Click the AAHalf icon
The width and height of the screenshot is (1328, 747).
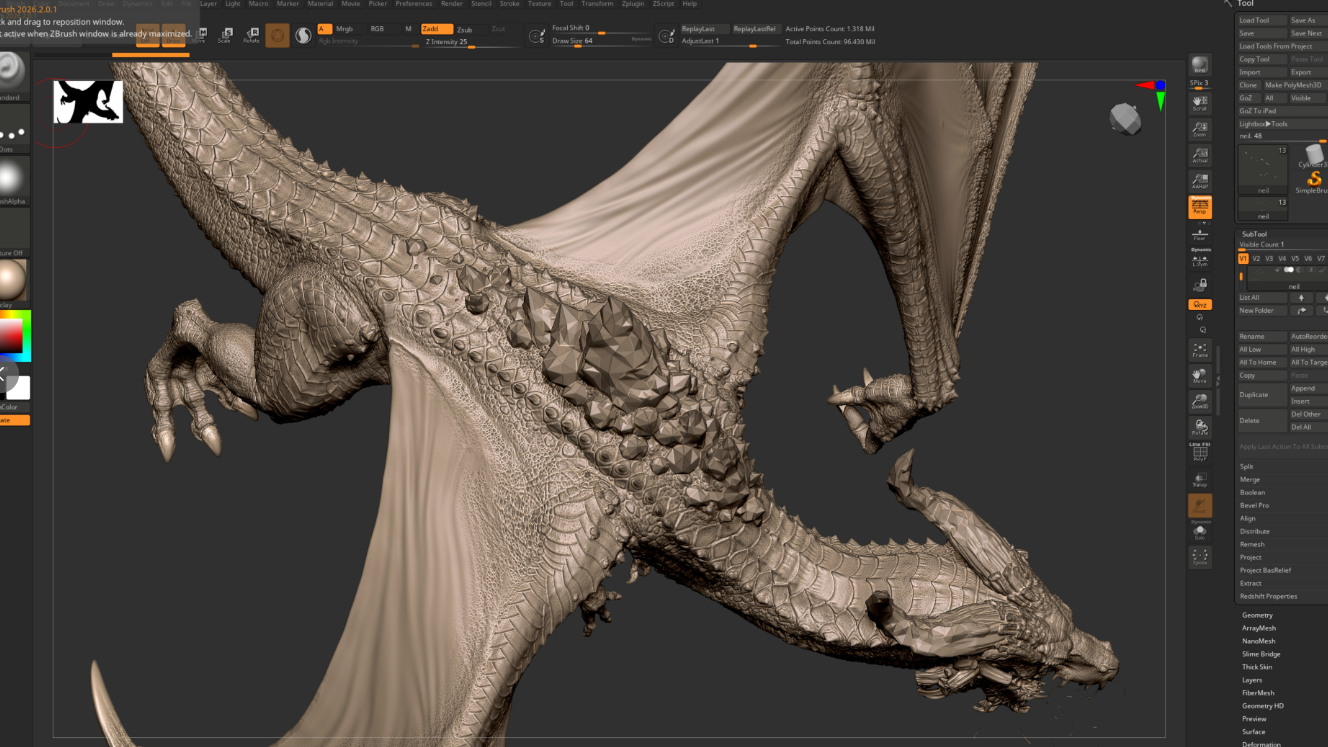point(1200,181)
